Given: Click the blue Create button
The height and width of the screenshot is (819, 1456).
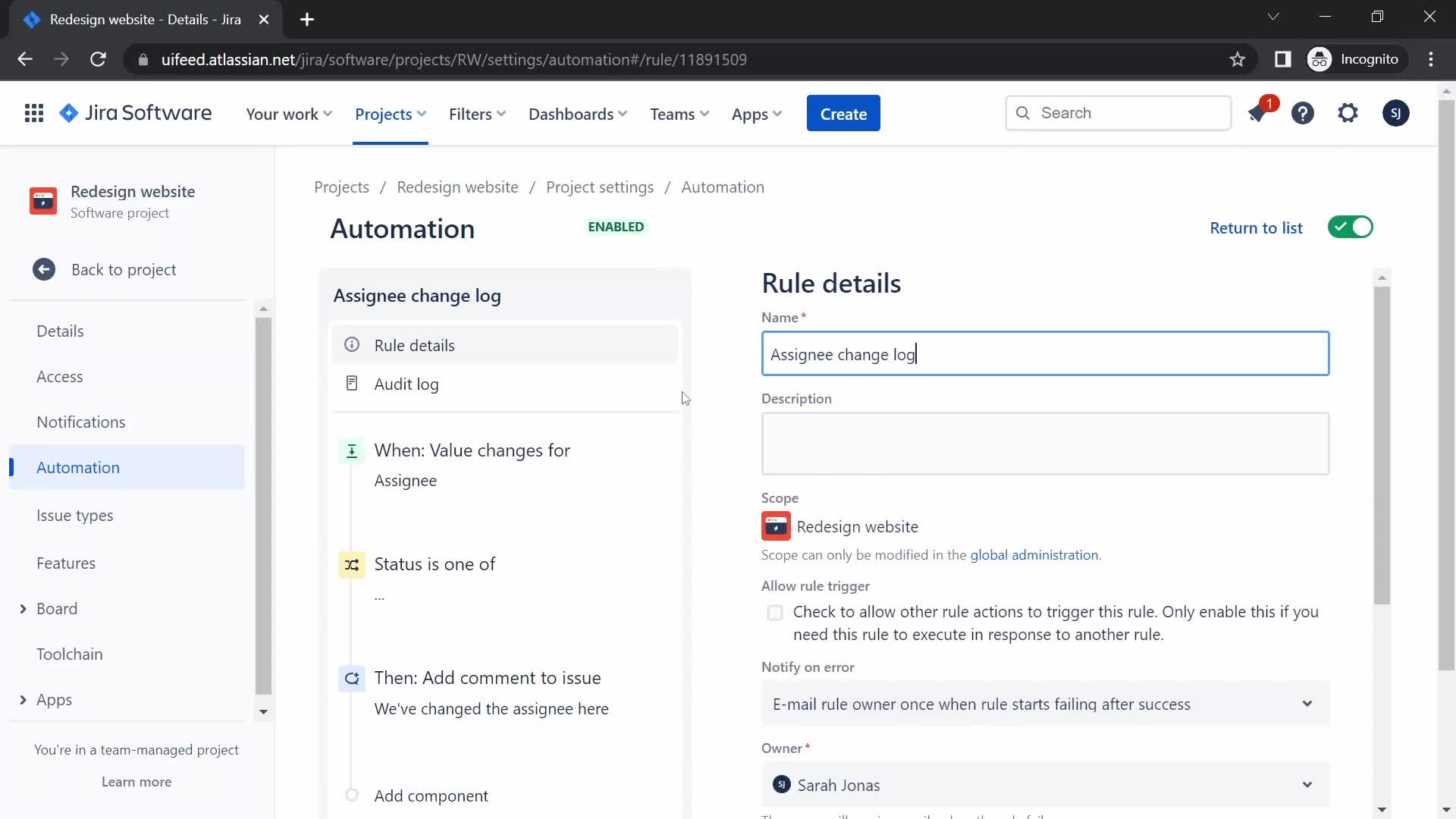Looking at the screenshot, I should pos(843,114).
